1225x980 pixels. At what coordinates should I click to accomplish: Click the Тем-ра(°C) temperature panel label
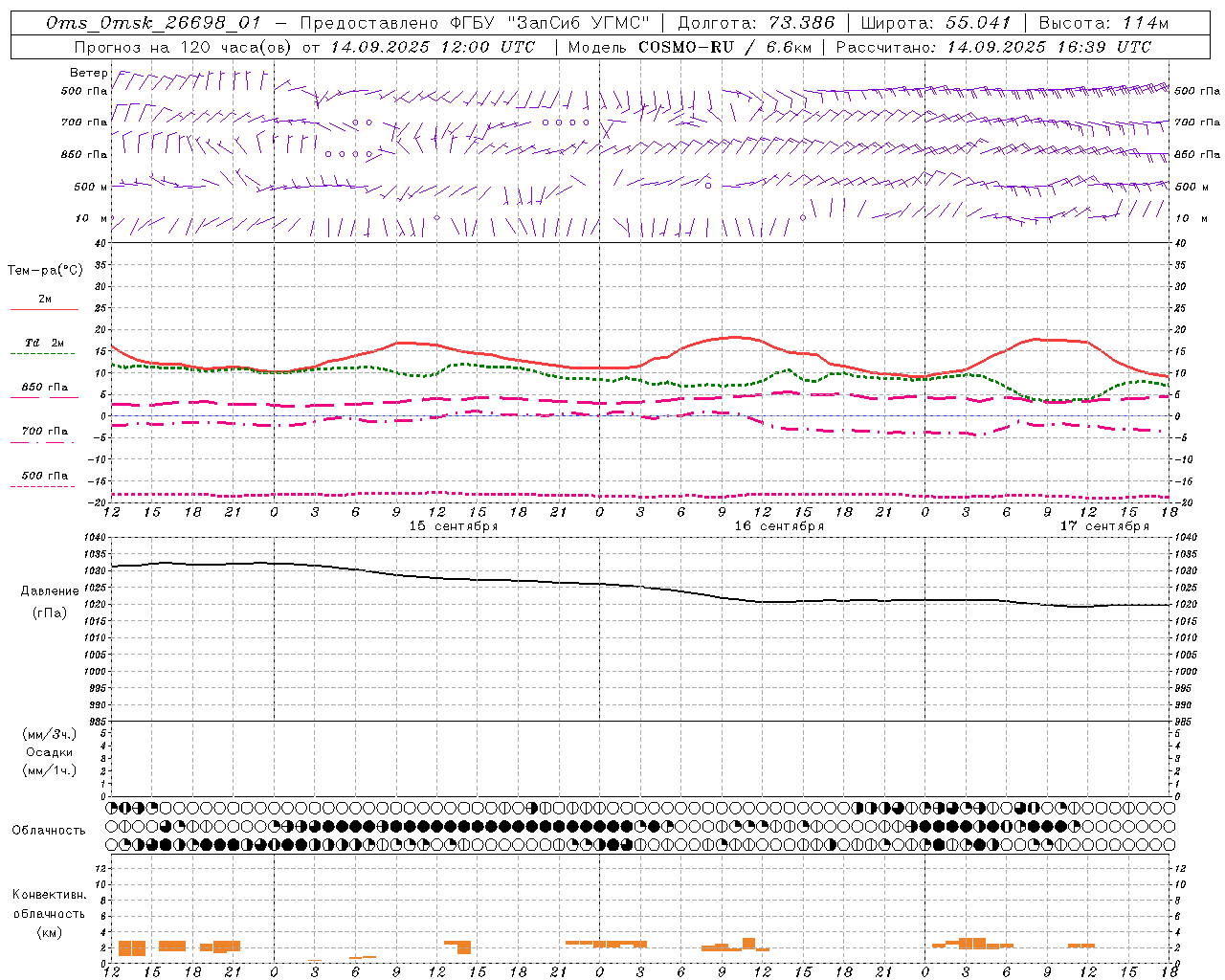click(45, 271)
